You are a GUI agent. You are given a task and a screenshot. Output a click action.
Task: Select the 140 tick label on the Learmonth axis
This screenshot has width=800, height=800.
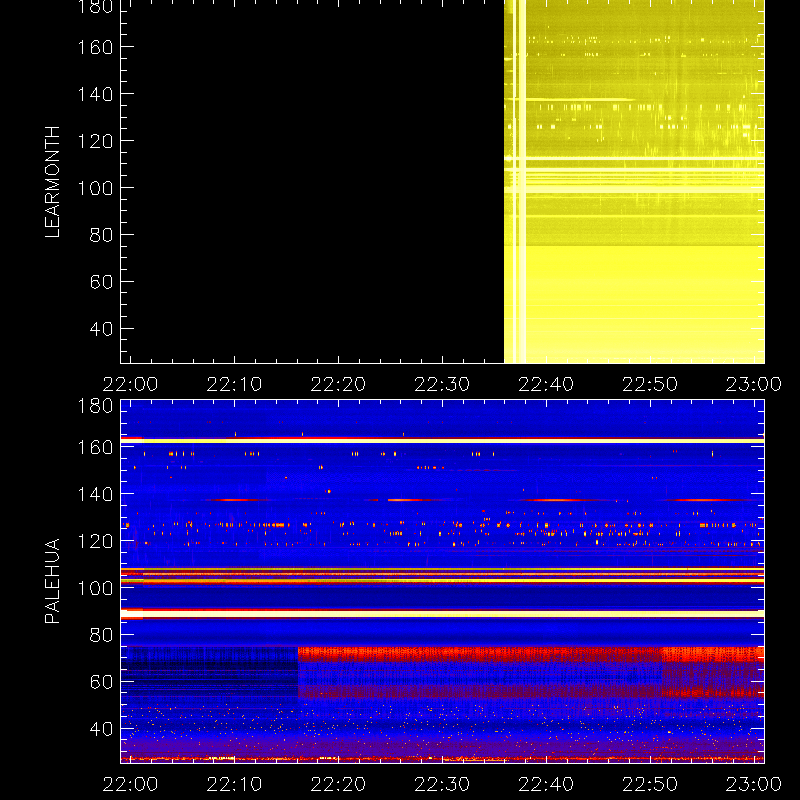[95, 94]
